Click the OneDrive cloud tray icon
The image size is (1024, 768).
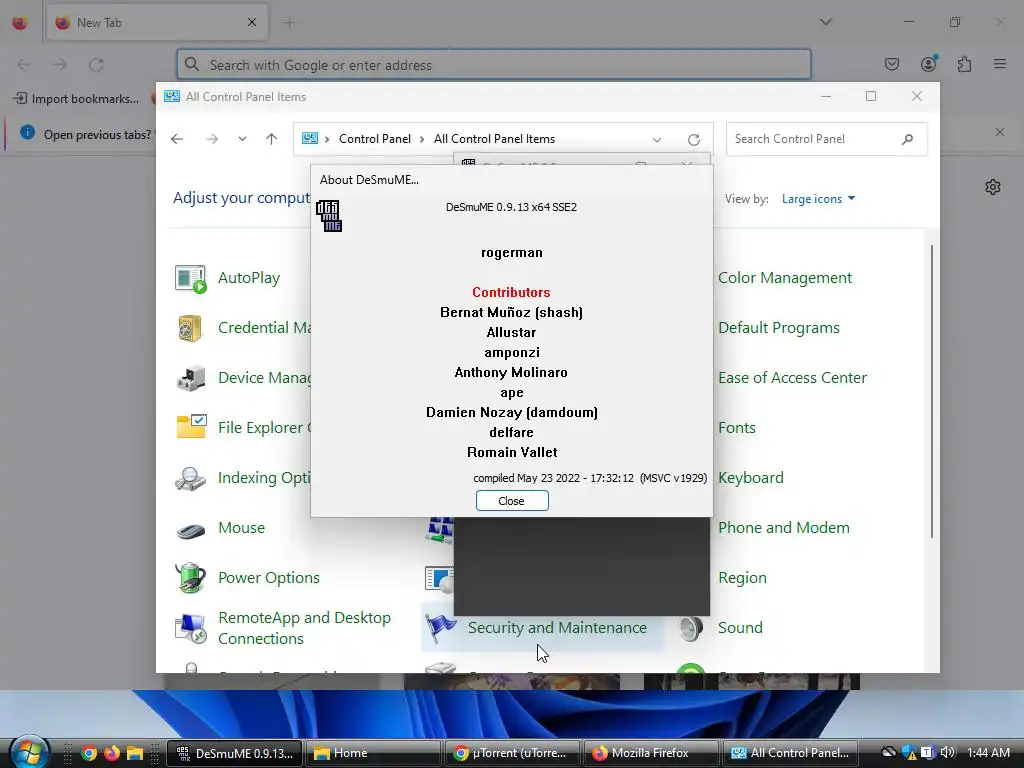pos(888,753)
